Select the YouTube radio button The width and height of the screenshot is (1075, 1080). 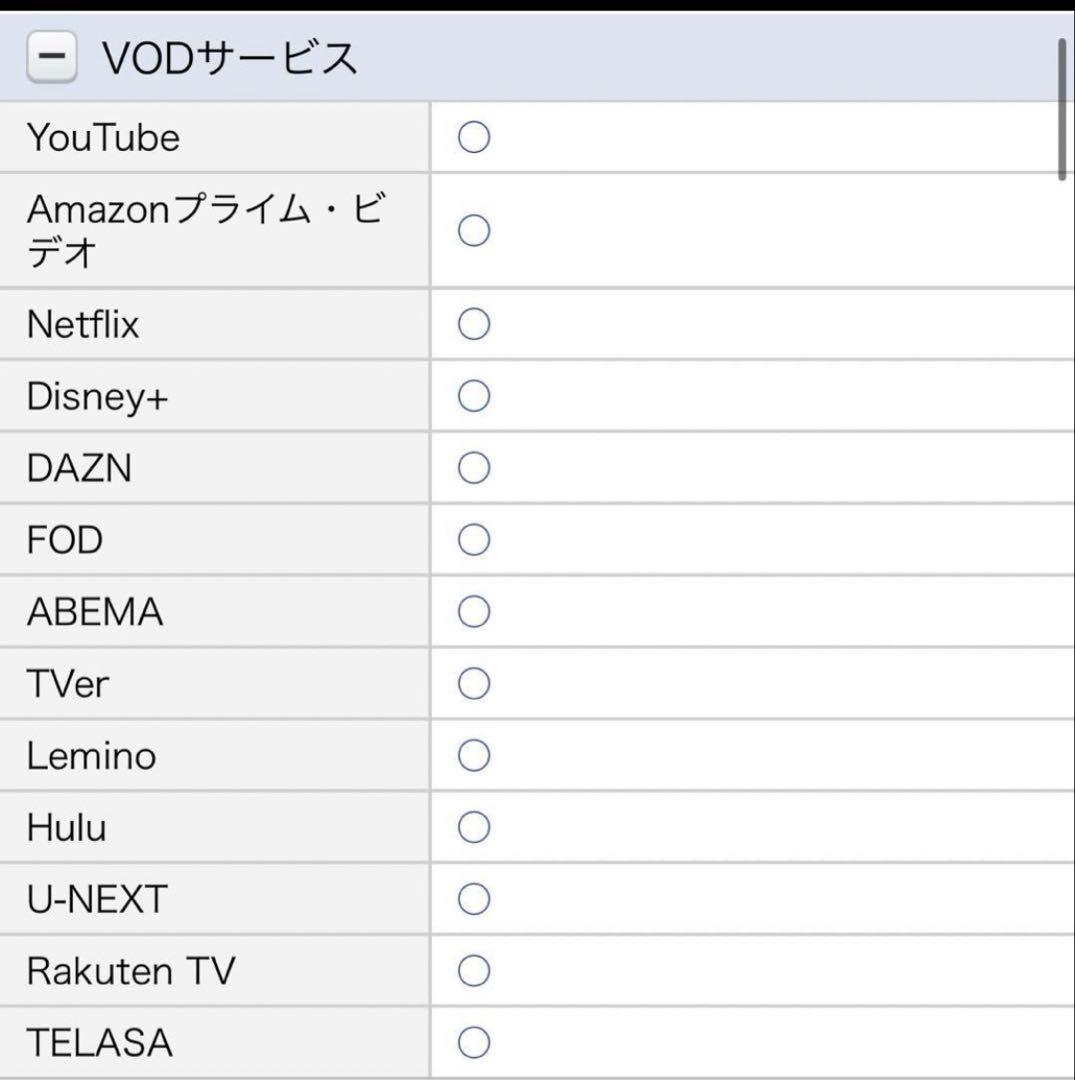(471, 138)
